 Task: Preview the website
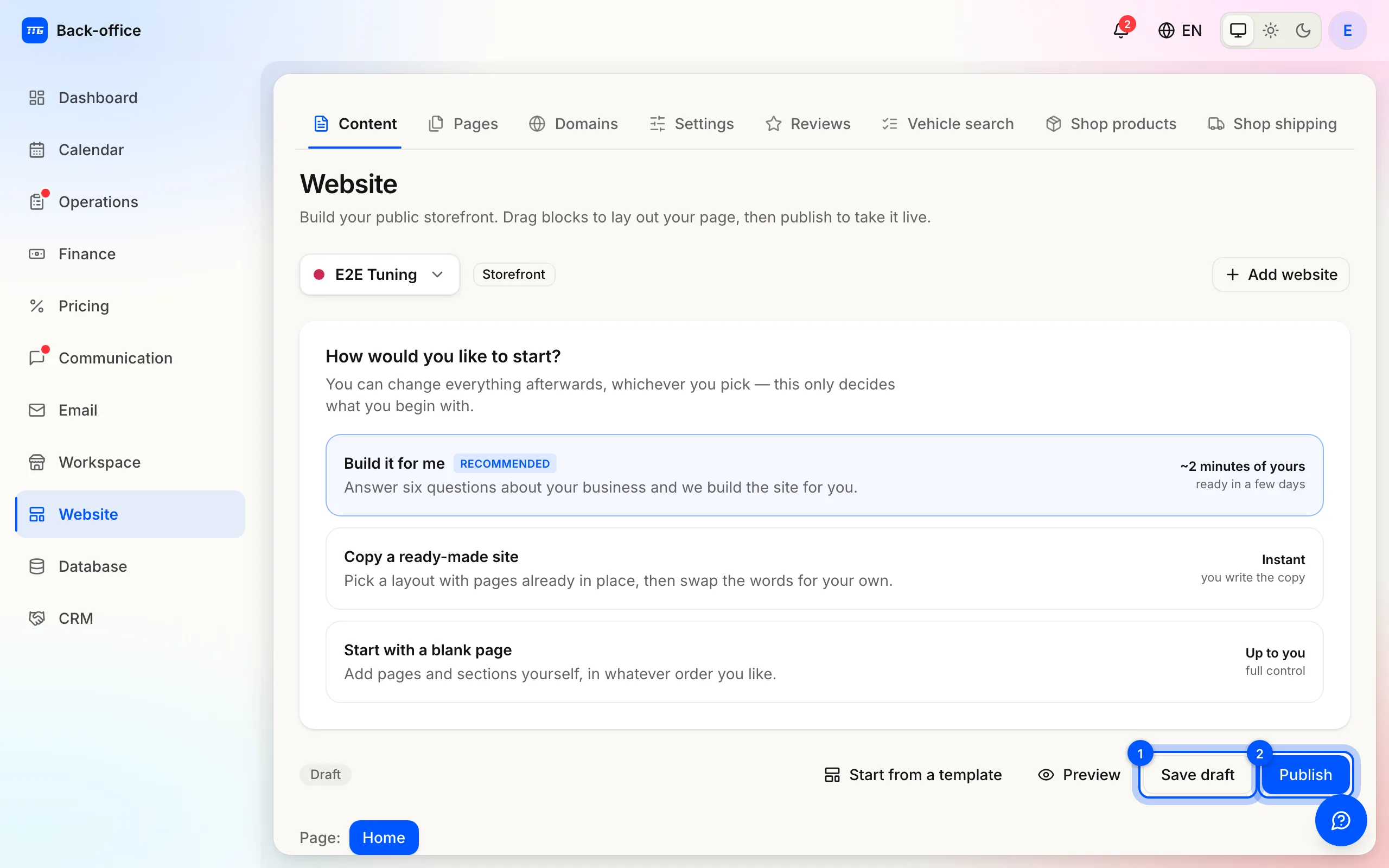[1079, 775]
